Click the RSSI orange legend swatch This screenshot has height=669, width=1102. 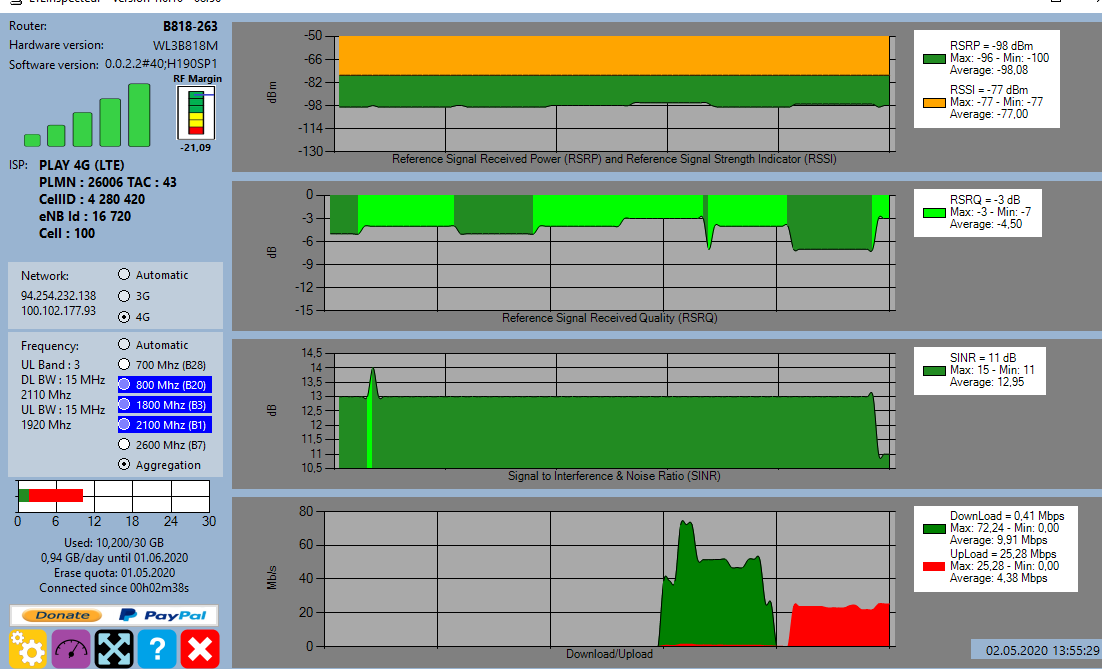(x=934, y=103)
